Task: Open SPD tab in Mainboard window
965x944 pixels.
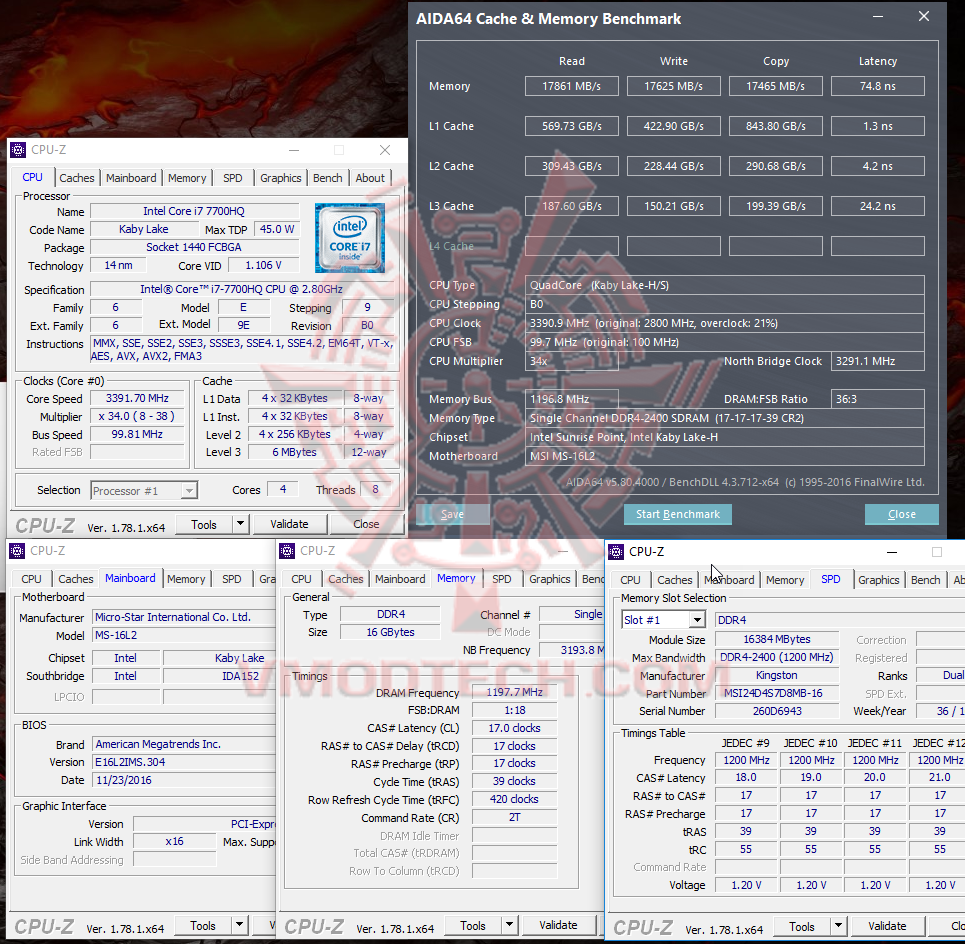Action: pos(231,579)
